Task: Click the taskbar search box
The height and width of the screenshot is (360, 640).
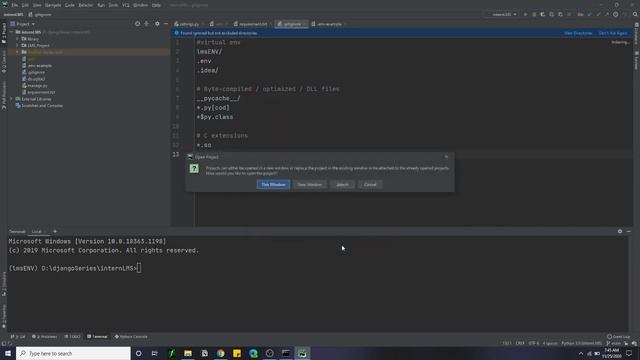Action: (x=73, y=353)
